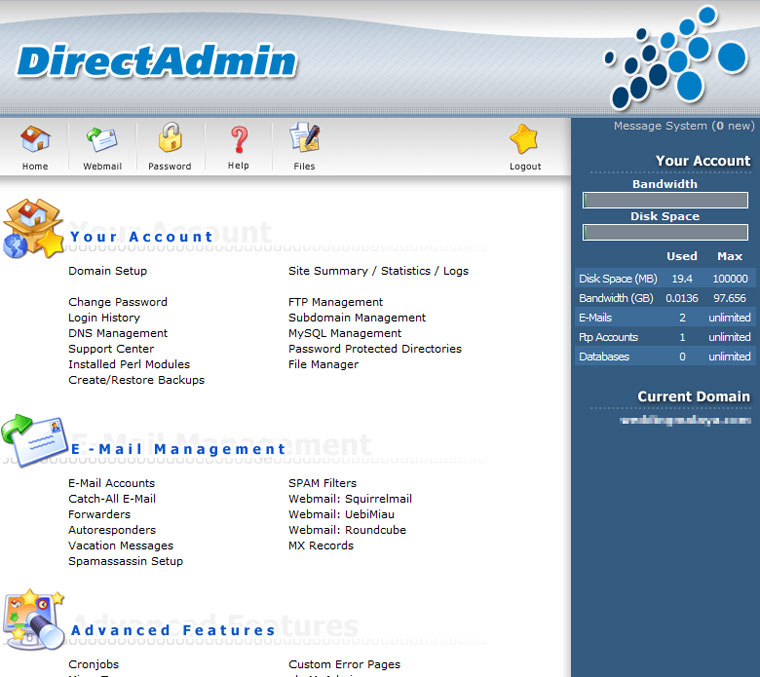Open DNS Management
This screenshot has height=677, width=760.
point(118,333)
